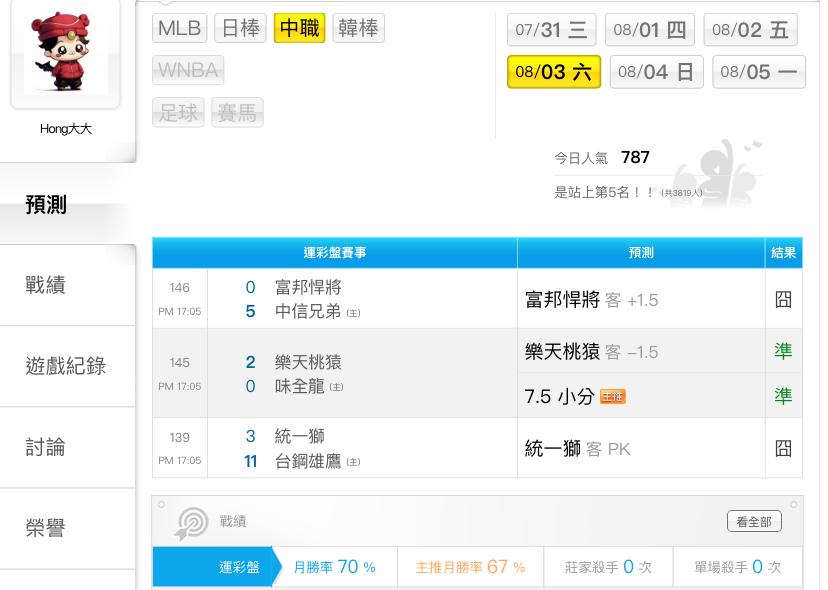The height and width of the screenshot is (590, 828).
Task: Select the WNBA league tab
Action: 188,70
